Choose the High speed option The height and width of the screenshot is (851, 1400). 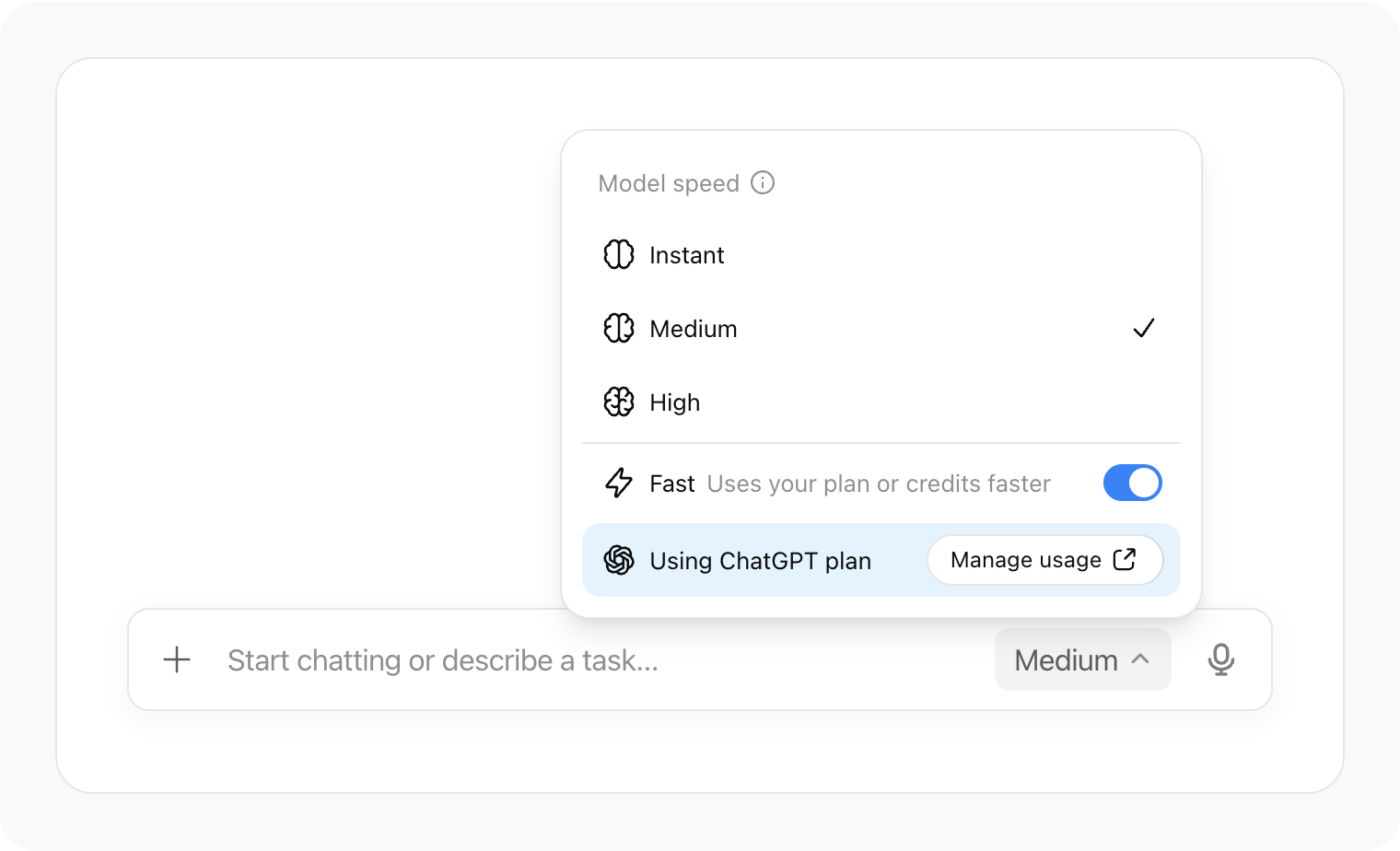tap(881, 402)
